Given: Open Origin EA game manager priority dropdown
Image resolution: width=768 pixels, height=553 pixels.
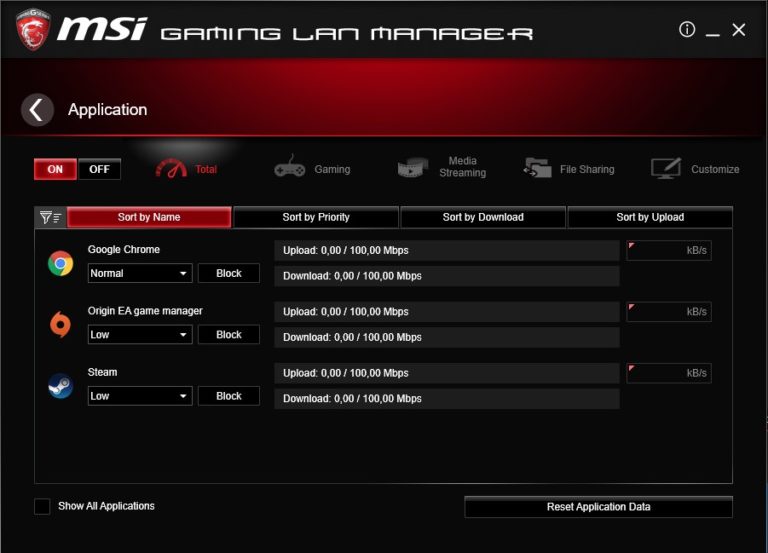Looking at the screenshot, I should click(140, 335).
